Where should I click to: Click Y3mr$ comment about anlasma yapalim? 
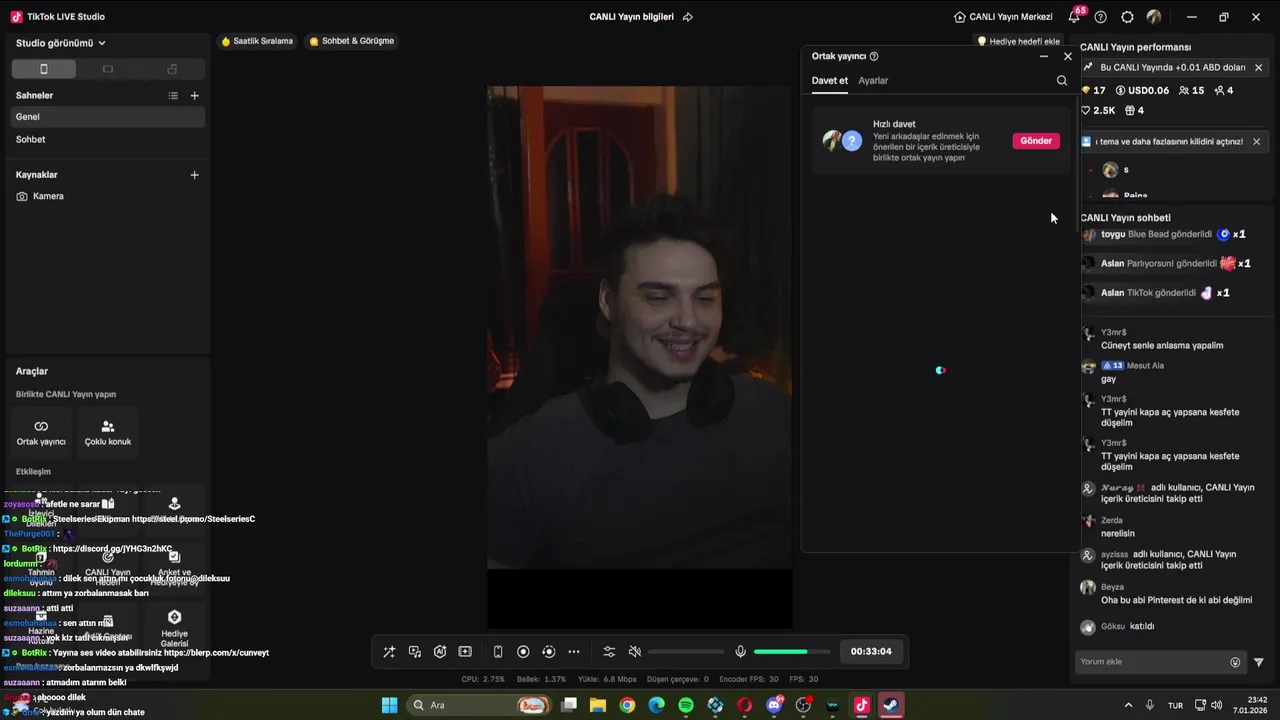click(1161, 346)
